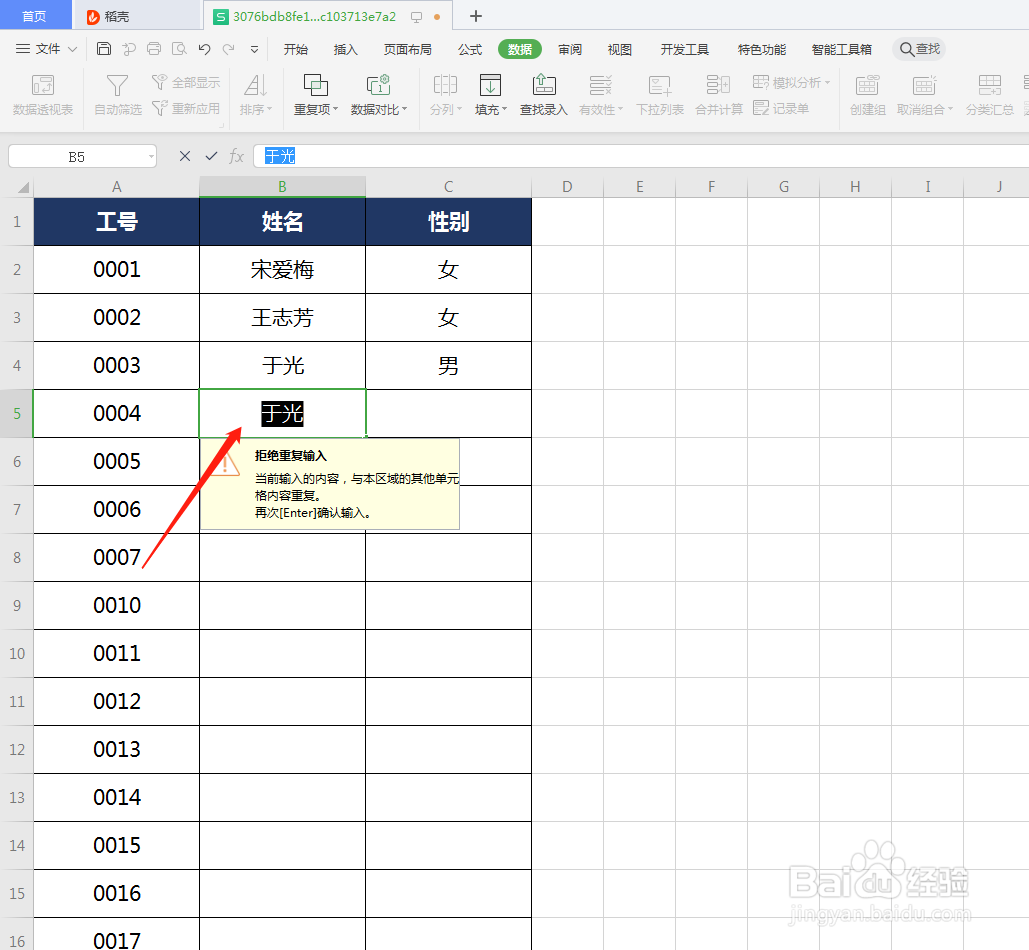Open the 审阅 review tab
1029x950 pixels.
pos(570,49)
